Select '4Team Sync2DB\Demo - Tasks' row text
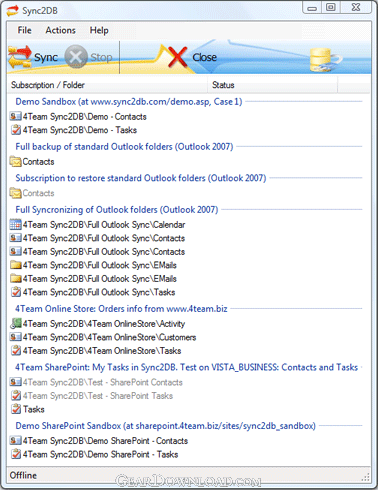Viewport: 378px width, 490px height. coord(80,130)
